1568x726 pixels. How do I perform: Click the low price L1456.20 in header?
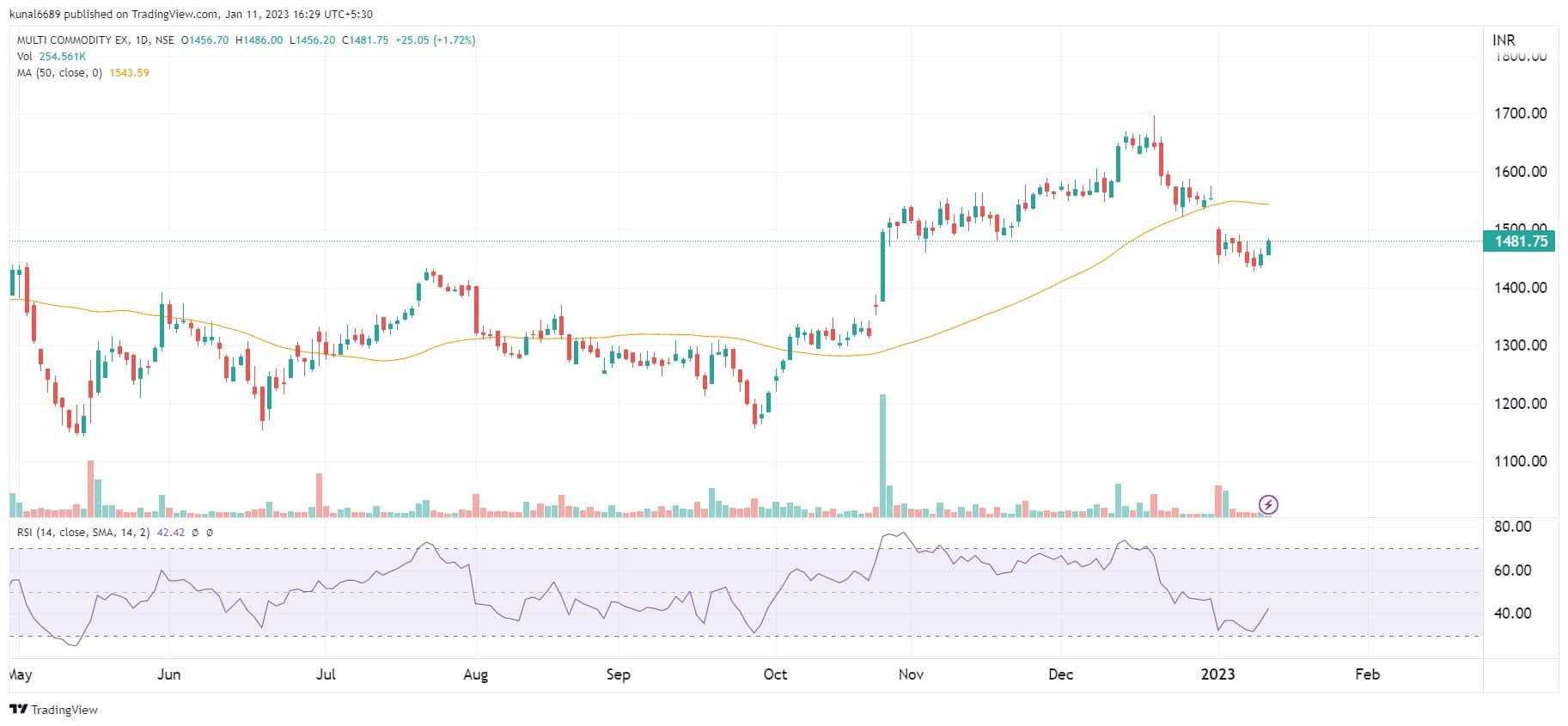312,40
